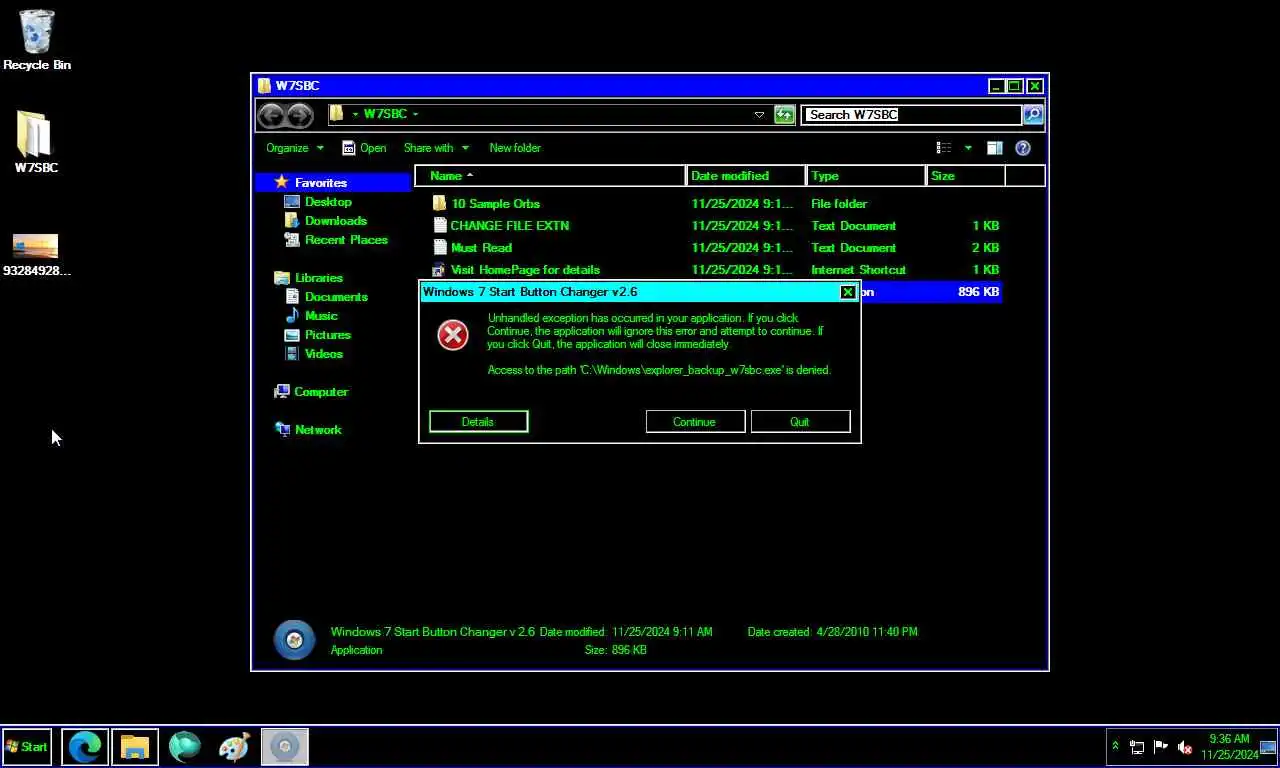This screenshot has height=768, width=1280.
Task: Click the search magnifier icon
Action: pos(1033,115)
